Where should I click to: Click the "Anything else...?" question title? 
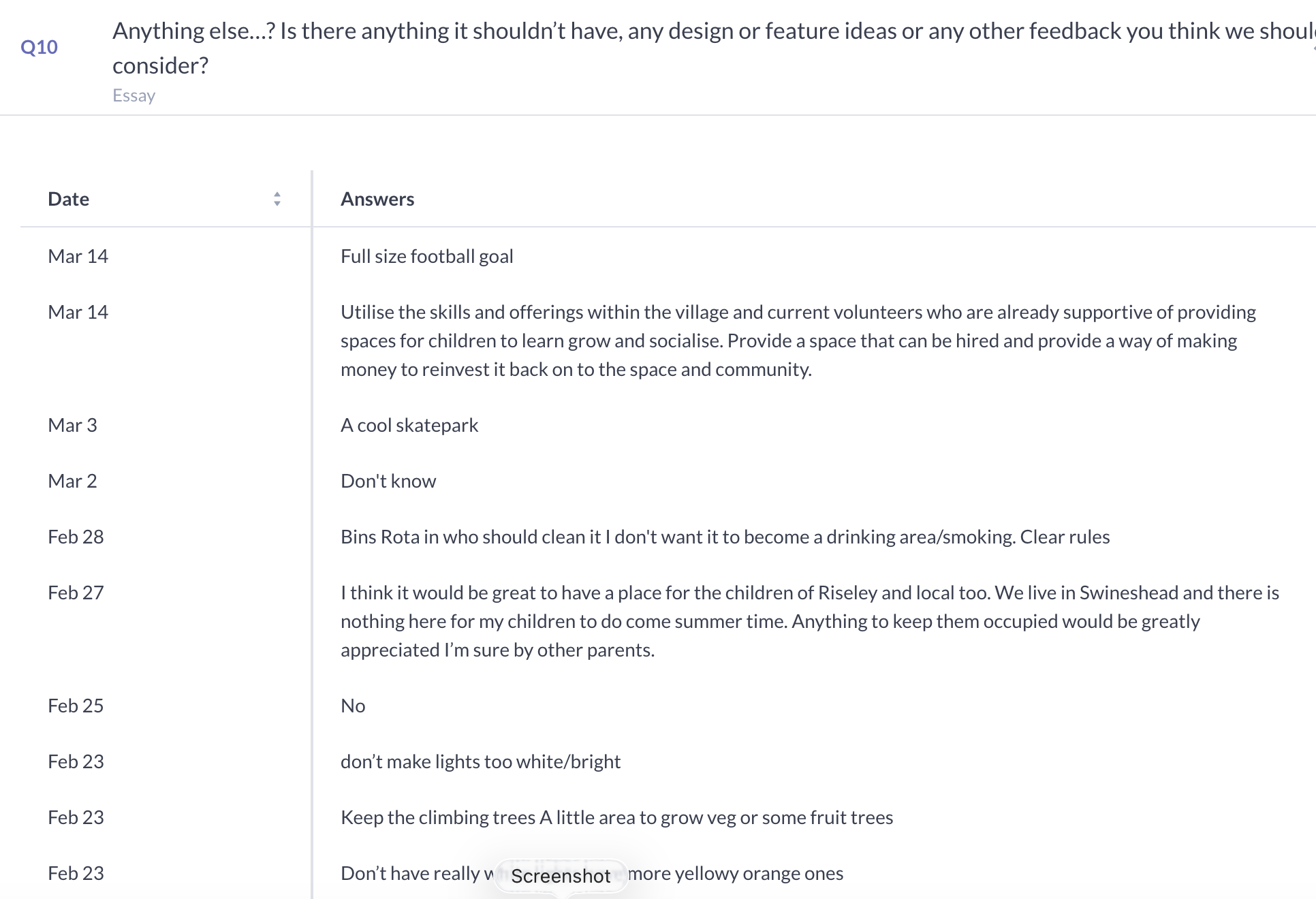pos(708,31)
